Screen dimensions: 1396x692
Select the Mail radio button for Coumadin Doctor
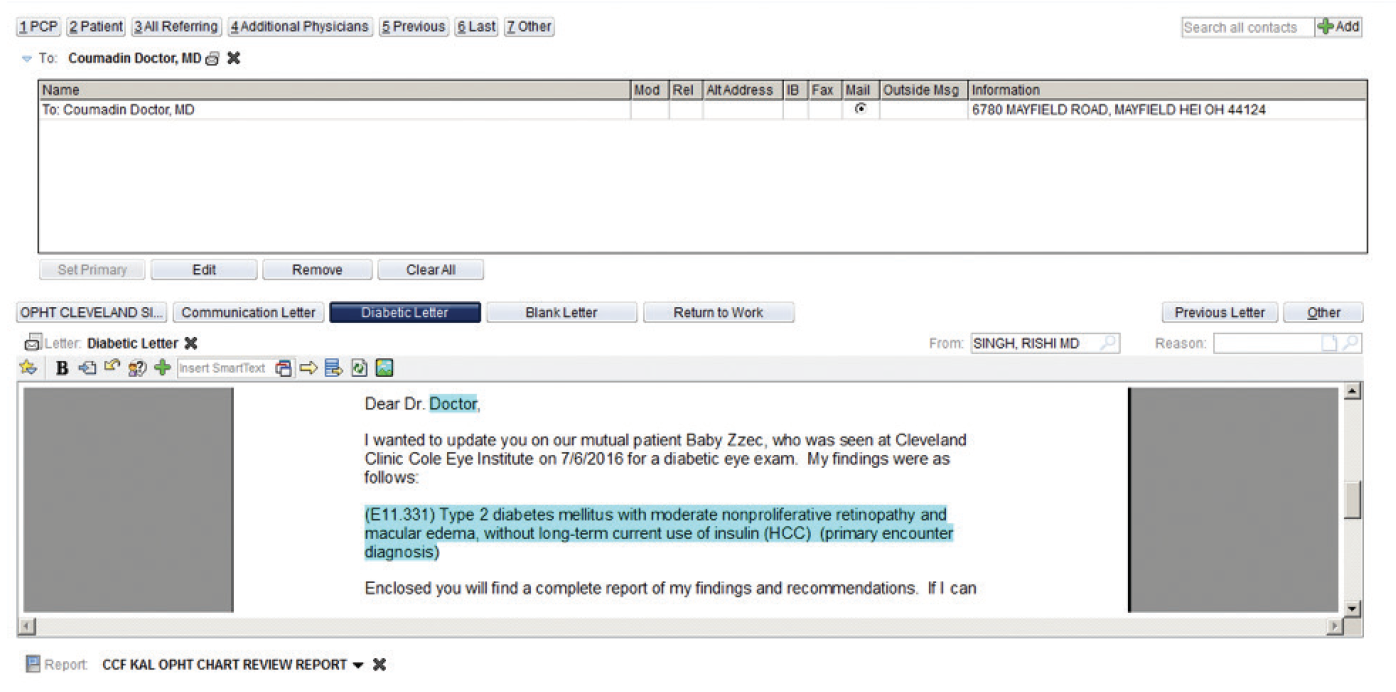click(x=860, y=110)
